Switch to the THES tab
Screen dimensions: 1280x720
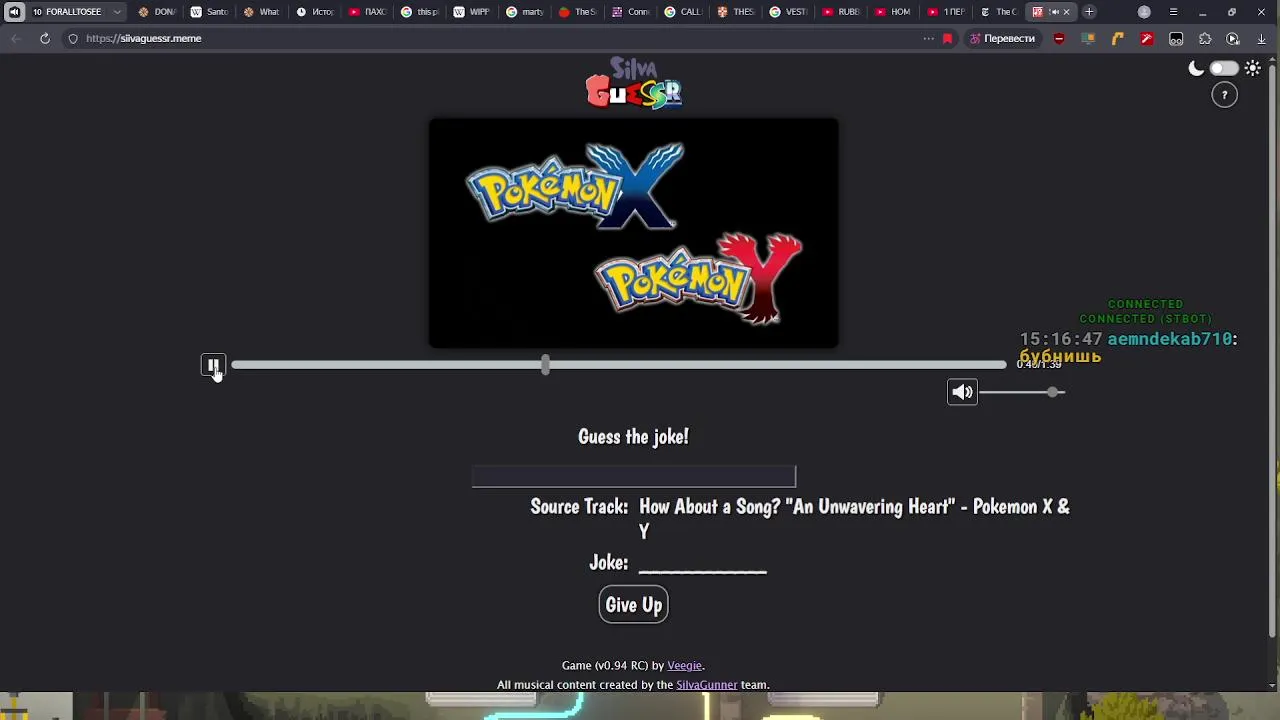736,12
